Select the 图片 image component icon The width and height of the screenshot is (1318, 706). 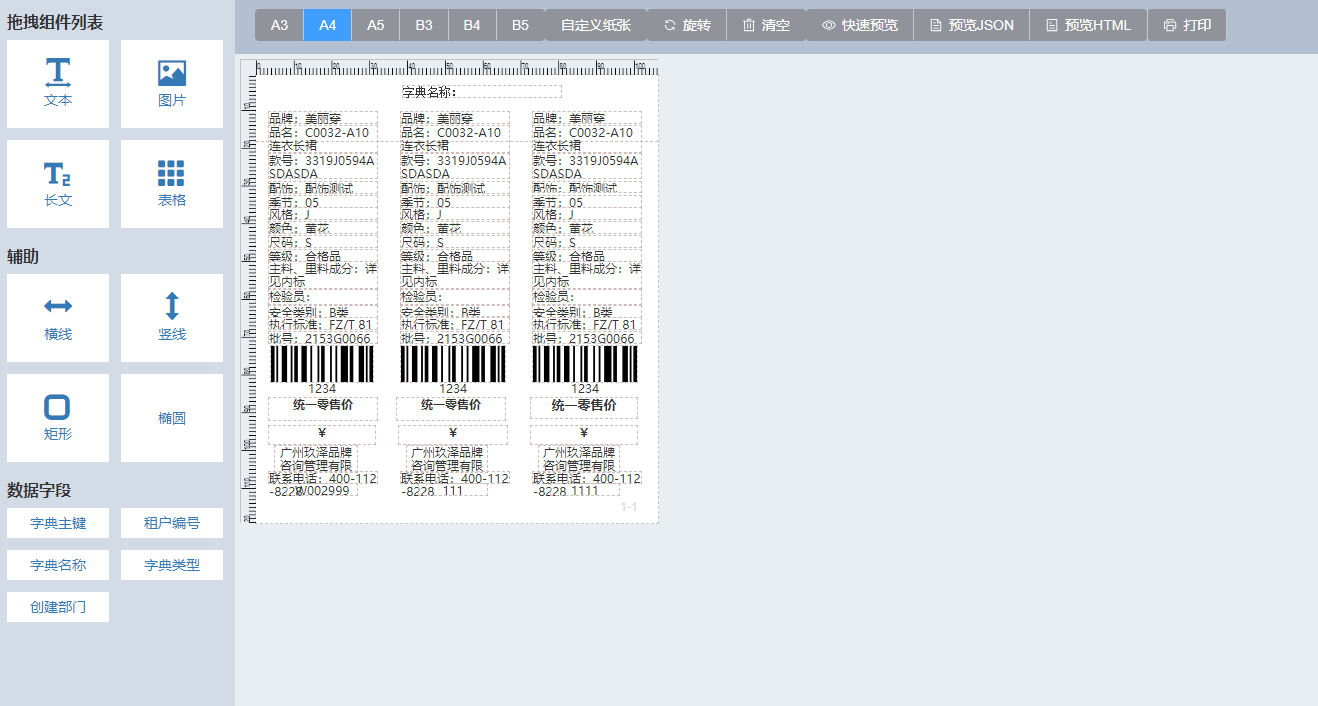tap(172, 73)
